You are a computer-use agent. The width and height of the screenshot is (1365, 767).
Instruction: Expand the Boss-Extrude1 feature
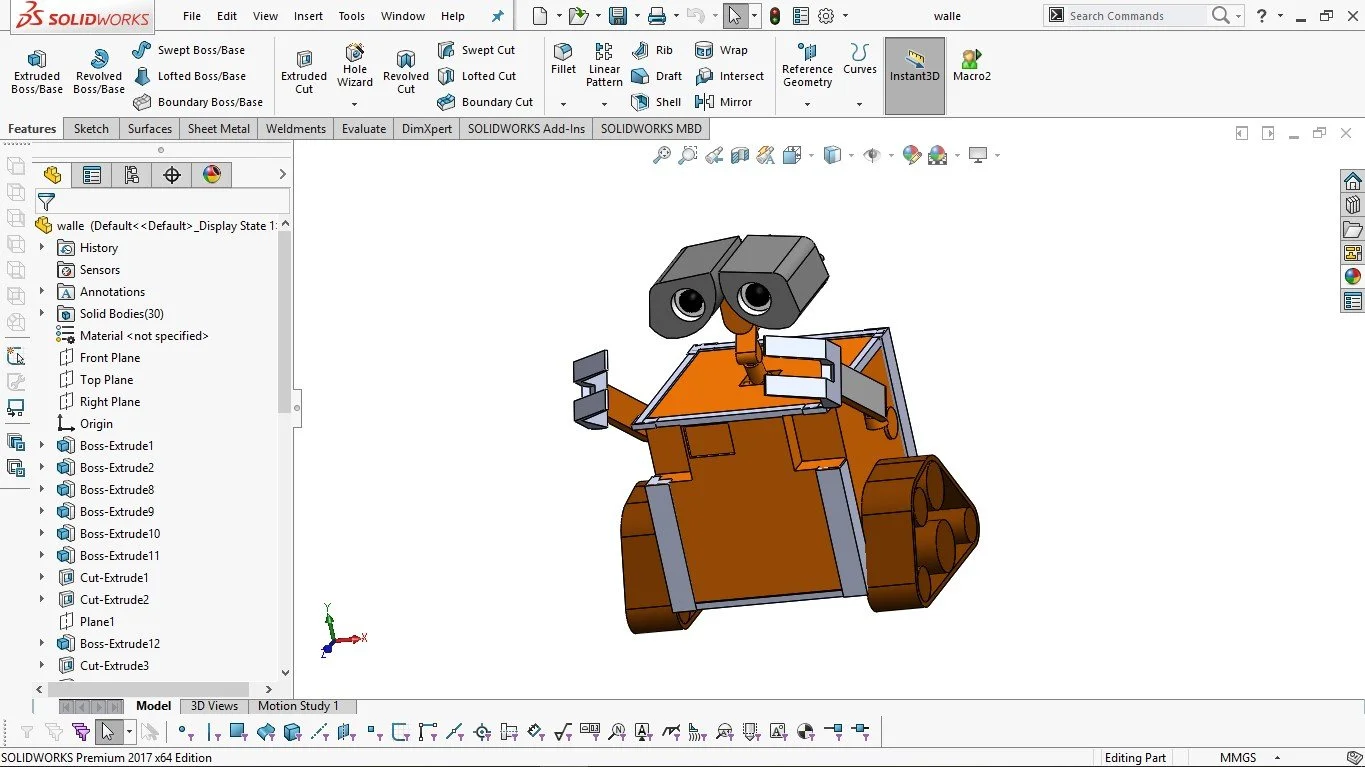coord(42,445)
